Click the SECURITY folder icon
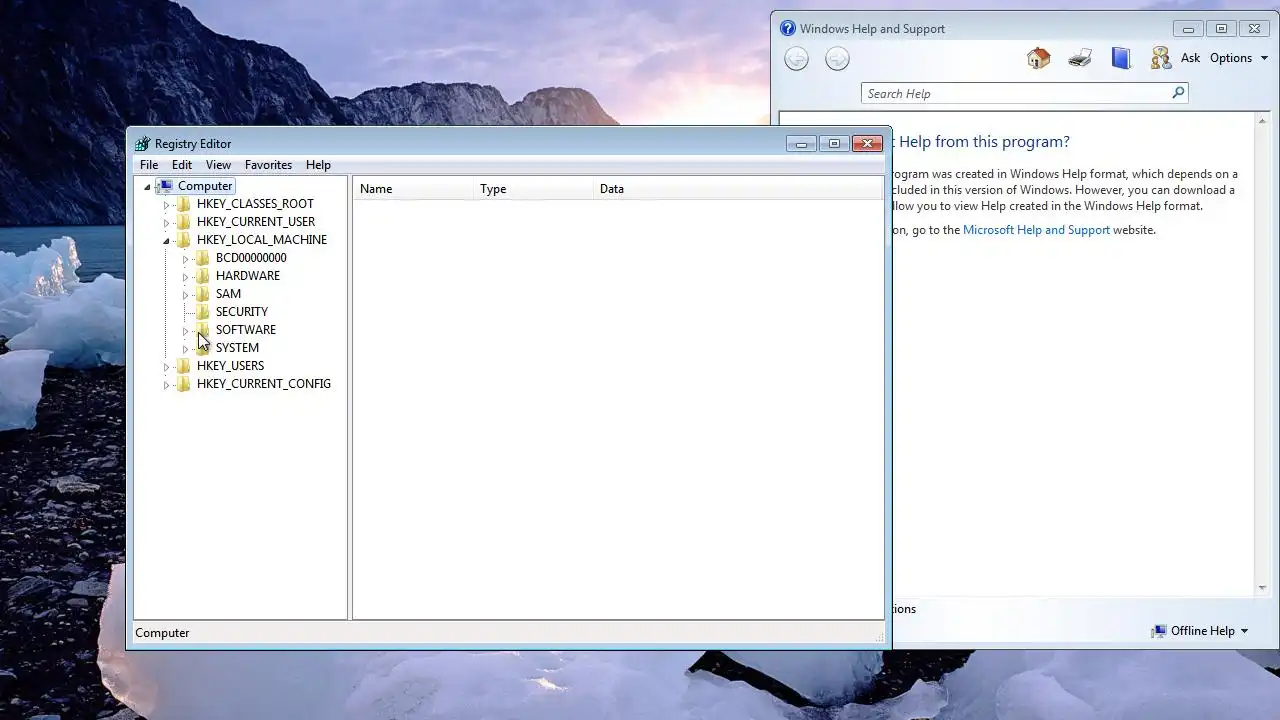 point(202,312)
